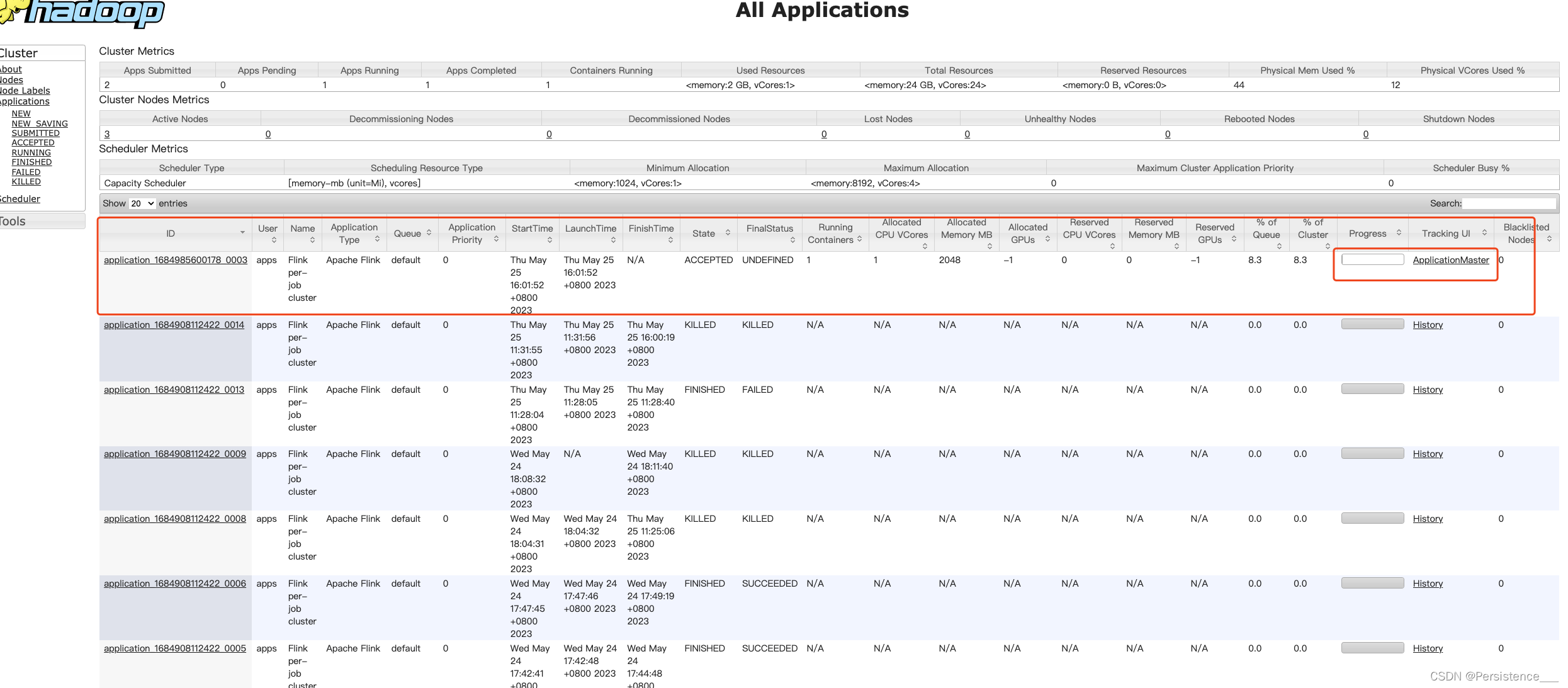Sort by Reserved GPUs arrows

coord(1234,239)
